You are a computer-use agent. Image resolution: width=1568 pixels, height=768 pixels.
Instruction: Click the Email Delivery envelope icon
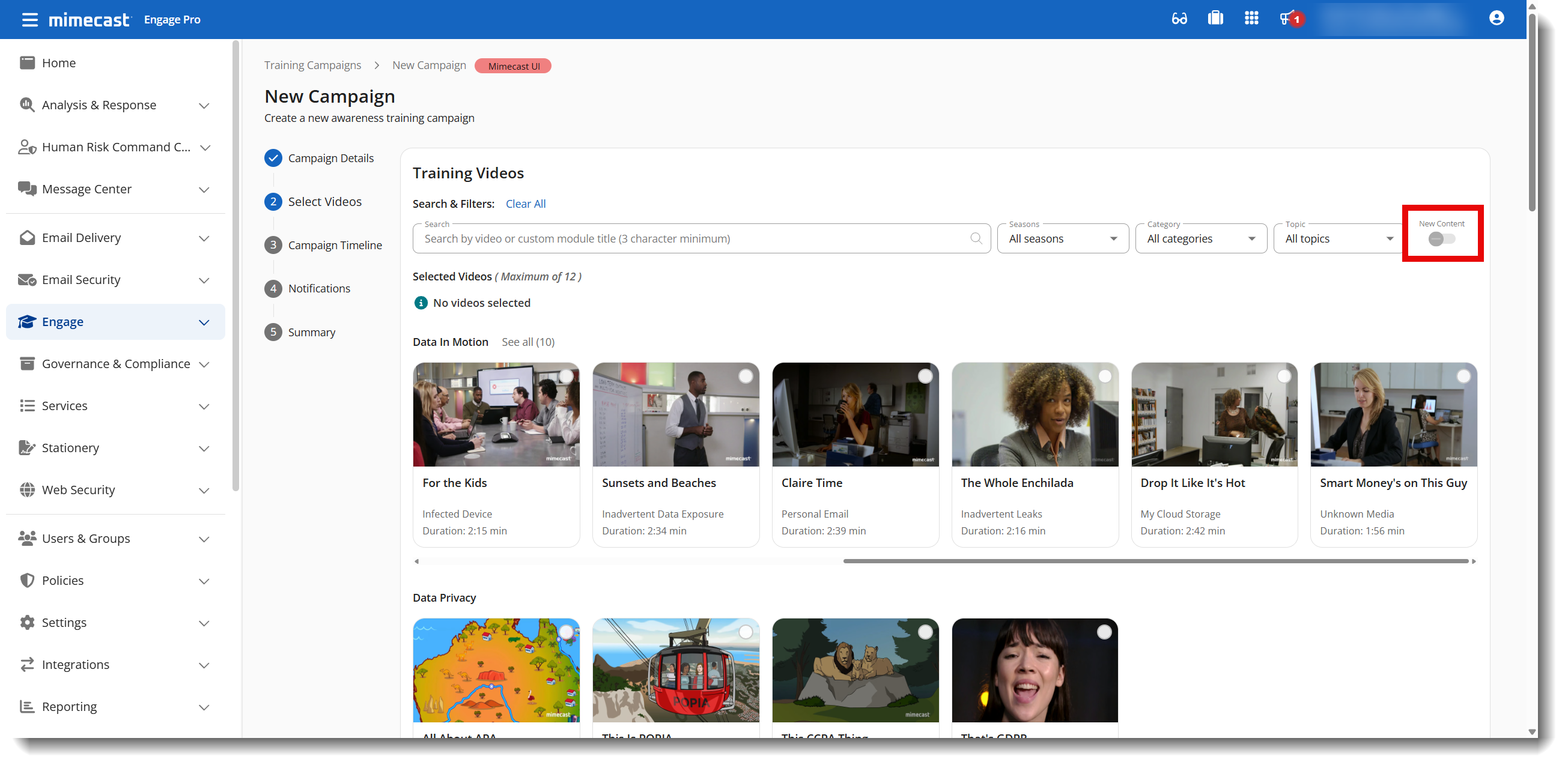27,237
